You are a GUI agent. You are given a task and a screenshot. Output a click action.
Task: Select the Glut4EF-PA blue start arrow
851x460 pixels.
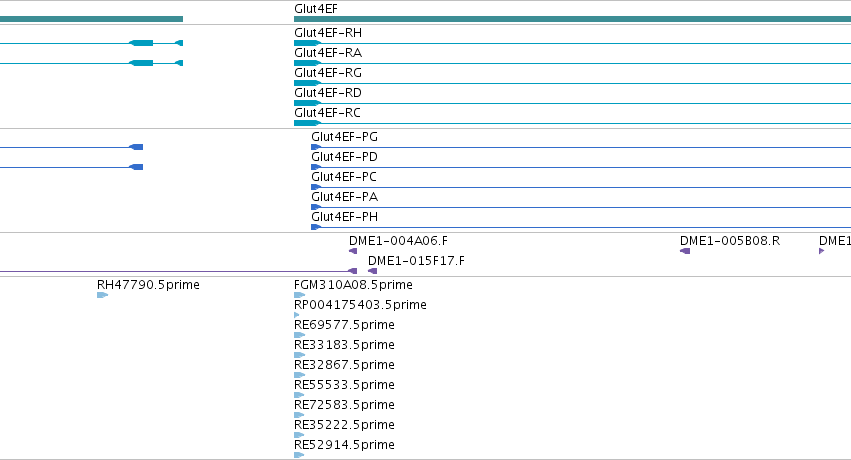click(x=316, y=207)
